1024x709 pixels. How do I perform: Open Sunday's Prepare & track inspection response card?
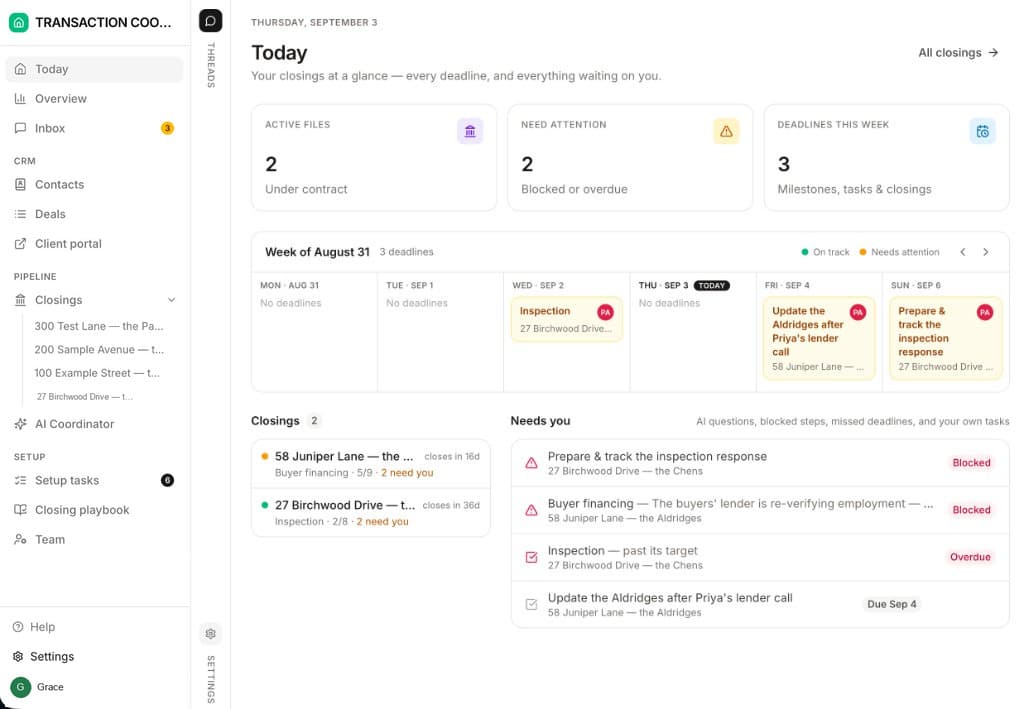pyautogui.click(x=945, y=338)
